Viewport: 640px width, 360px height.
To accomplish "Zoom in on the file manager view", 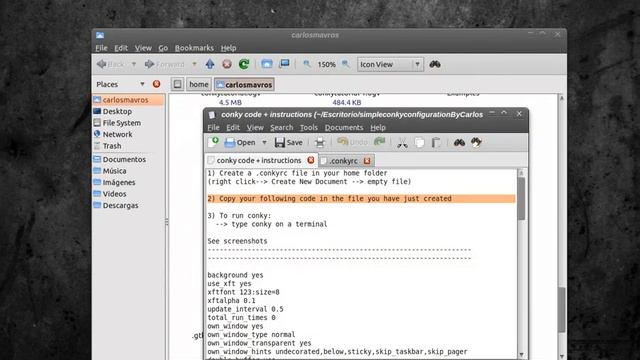I will 346,64.
